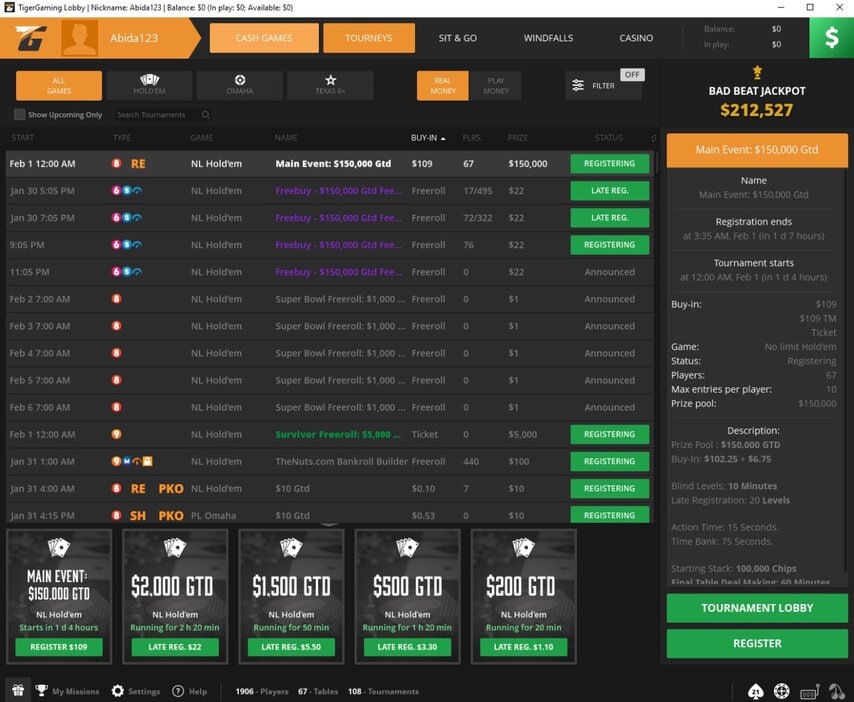Click the Help question mark icon
854x702 pixels.
point(178,691)
